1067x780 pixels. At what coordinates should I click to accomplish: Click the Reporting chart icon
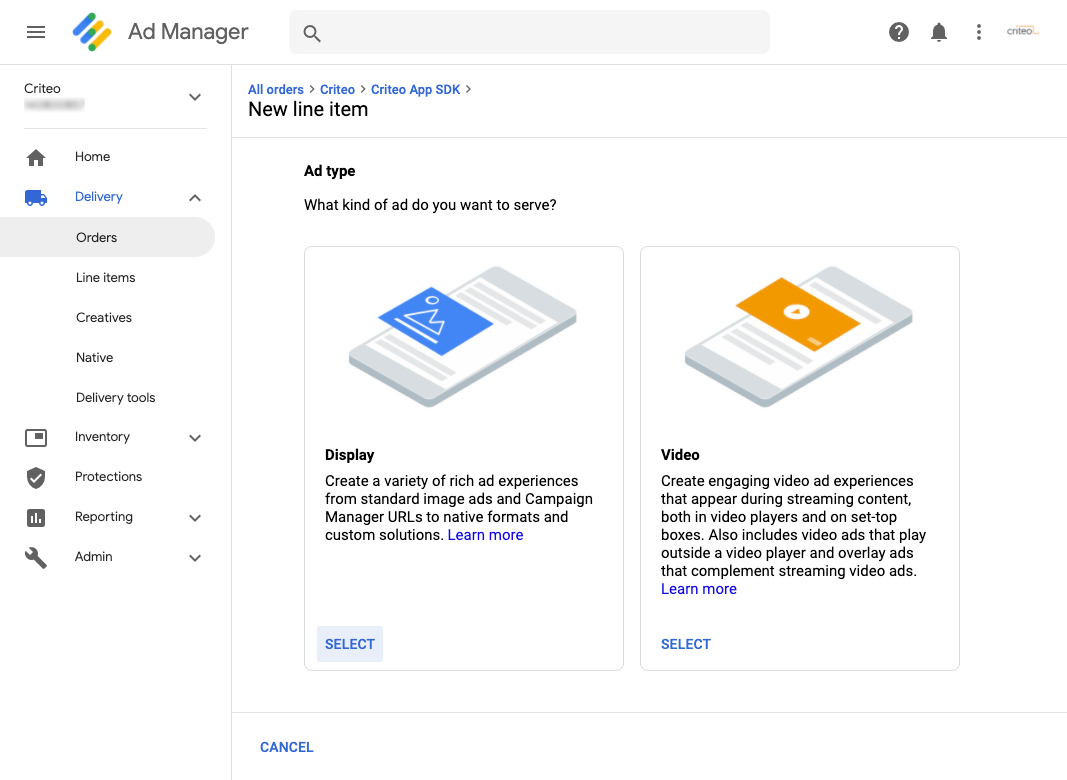coord(36,517)
